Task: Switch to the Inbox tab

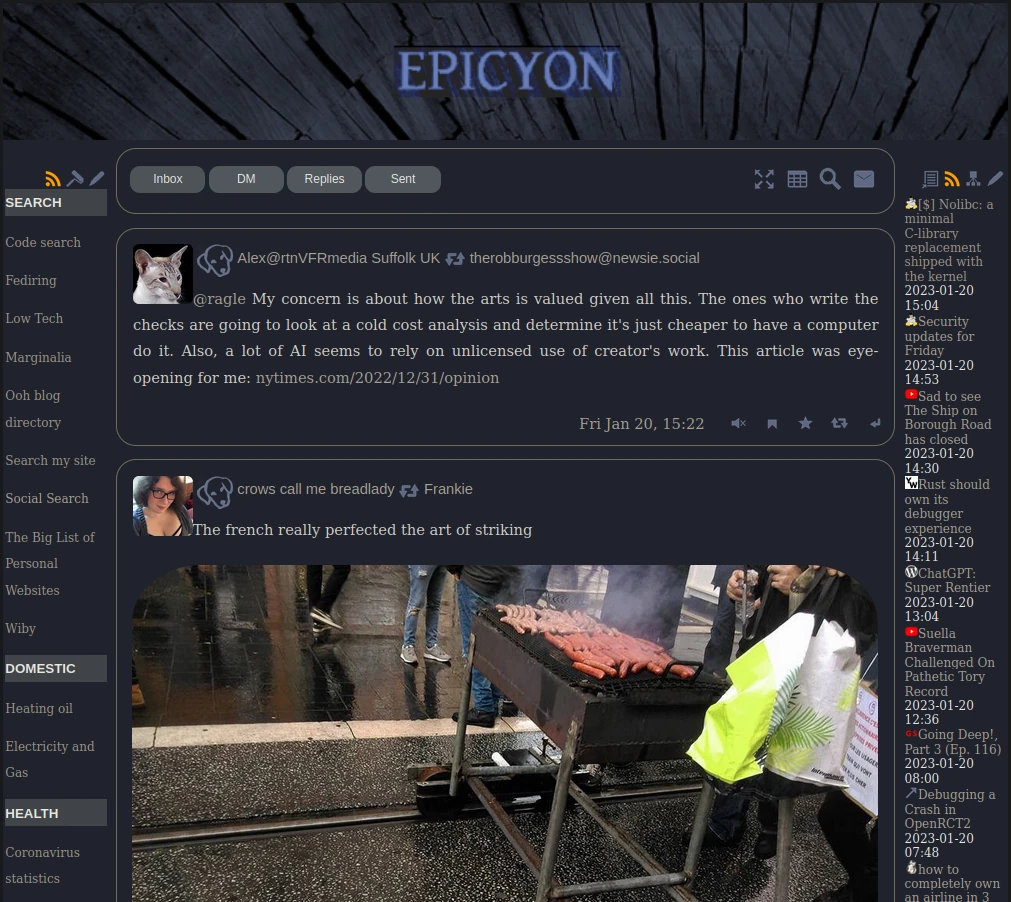Action: tap(168, 179)
